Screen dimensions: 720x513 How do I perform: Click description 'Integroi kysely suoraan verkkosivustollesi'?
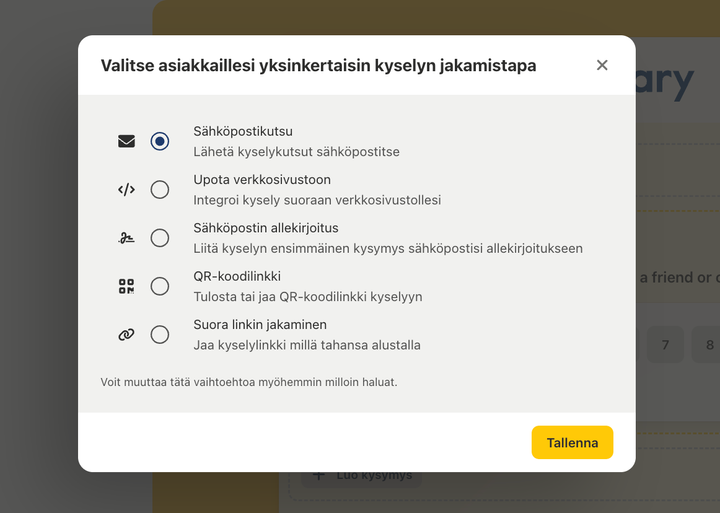click(x=317, y=200)
